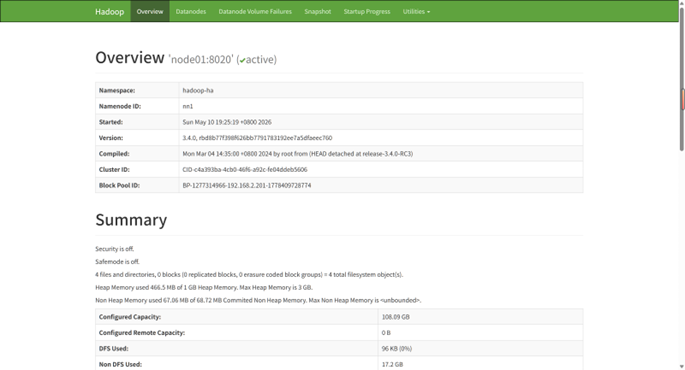685x370 pixels.
Task: Click the scrollbar down arrow
Action: (x=682, y=367)
